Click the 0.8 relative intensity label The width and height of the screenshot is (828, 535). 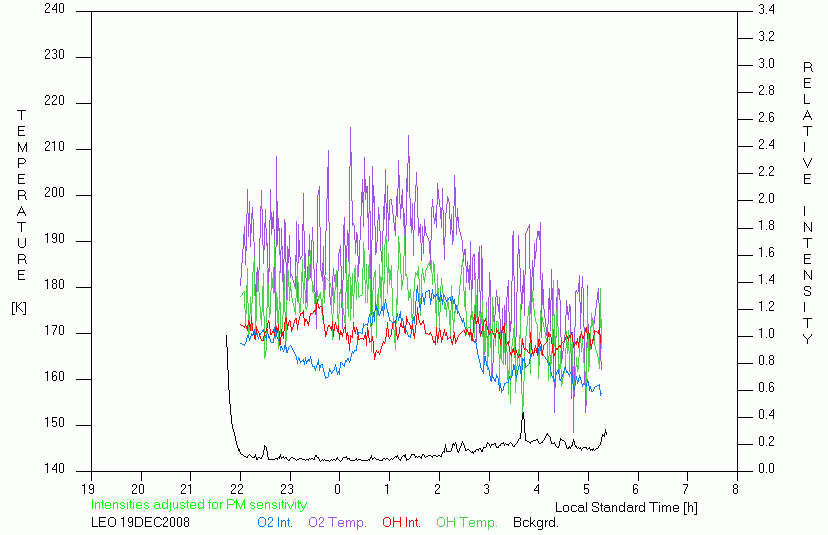coord(766,361)
